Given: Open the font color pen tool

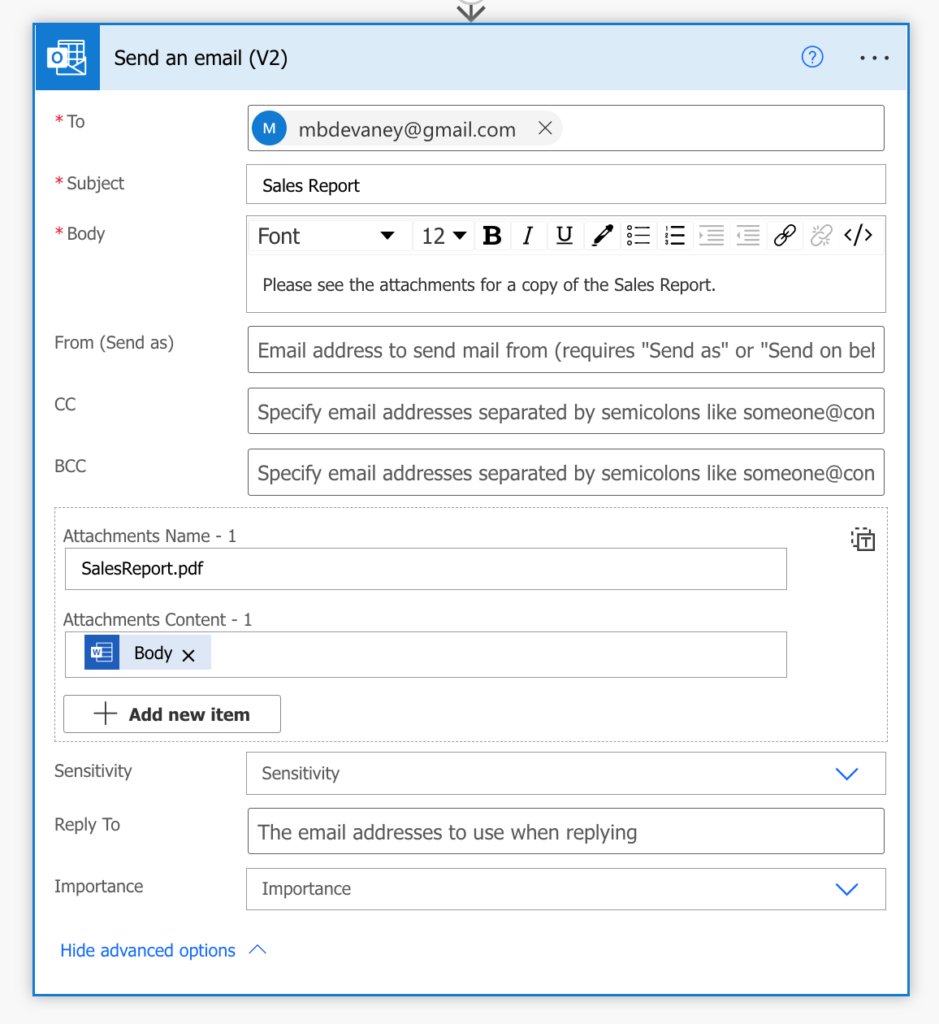Looking at the screenshot, I should (x=601, y=235).
